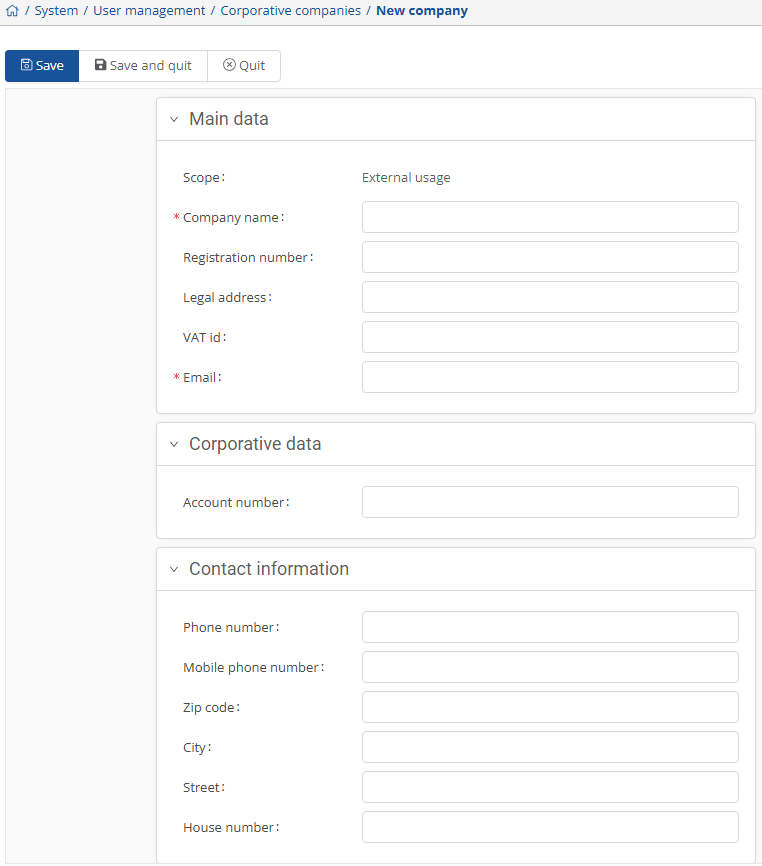Click the Quit button
Image resolution: width=762 pixels, height=866 pixels.
pyautogui.click(x=244, y=66)
